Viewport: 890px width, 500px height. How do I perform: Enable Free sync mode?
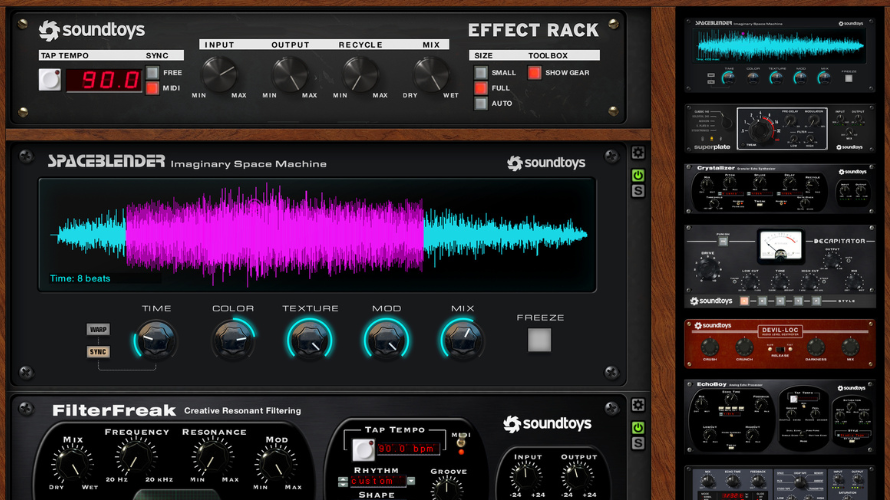pos(153,73)
